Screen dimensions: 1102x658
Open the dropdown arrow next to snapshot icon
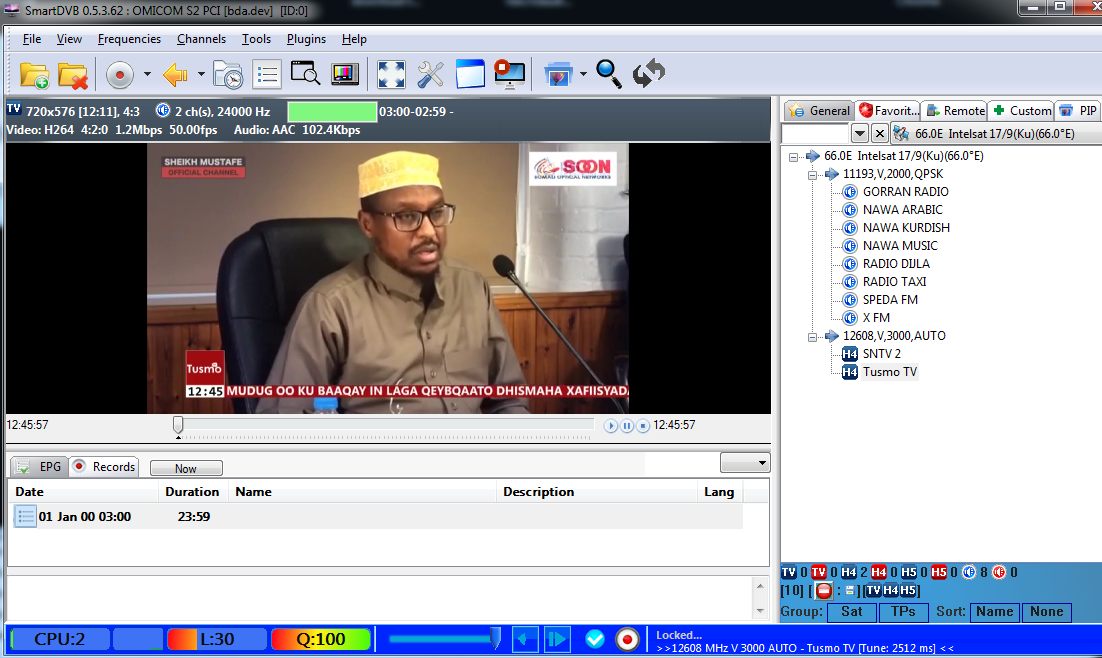[x=583, y=74]
